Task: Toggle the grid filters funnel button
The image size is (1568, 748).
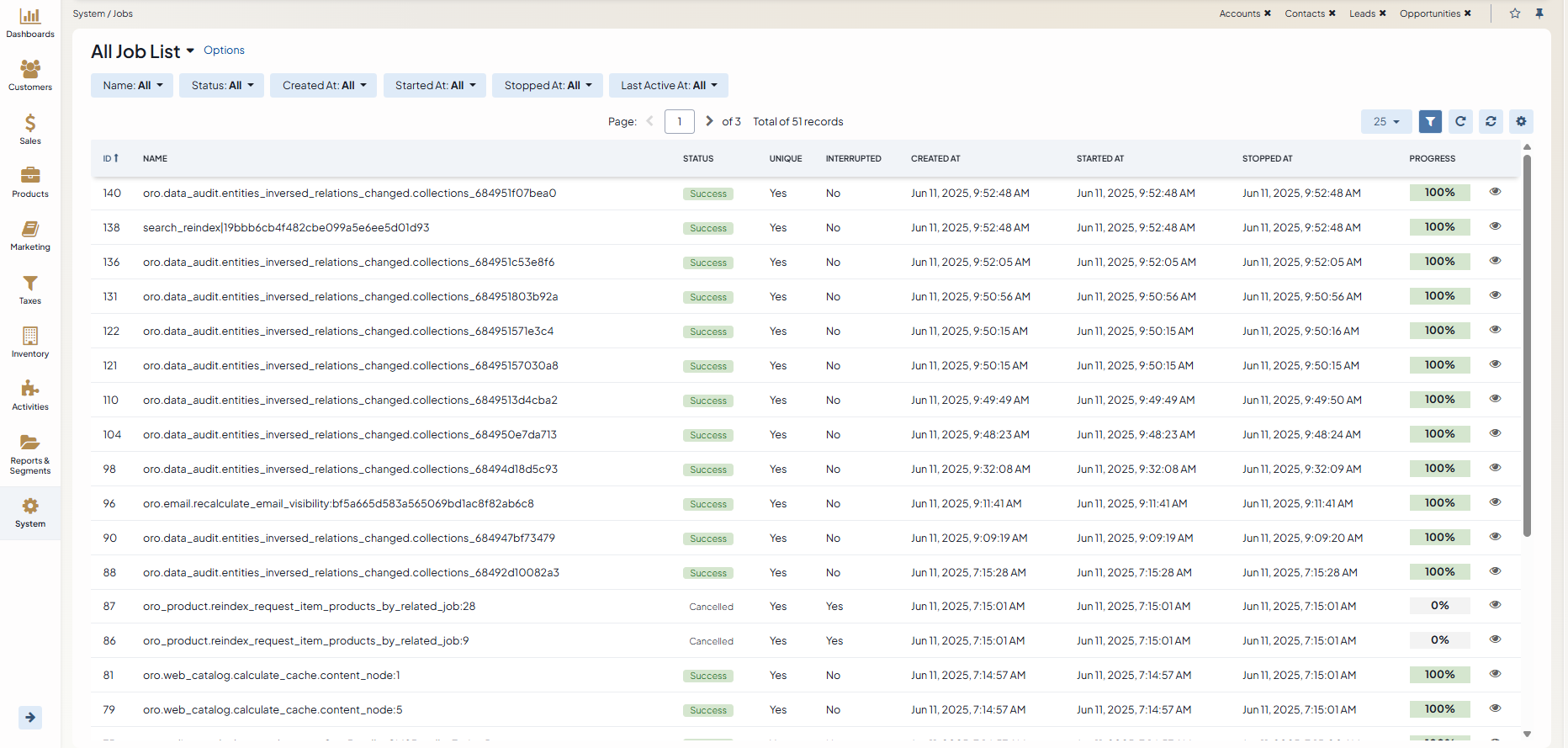Action: (x=1430, y=122)
